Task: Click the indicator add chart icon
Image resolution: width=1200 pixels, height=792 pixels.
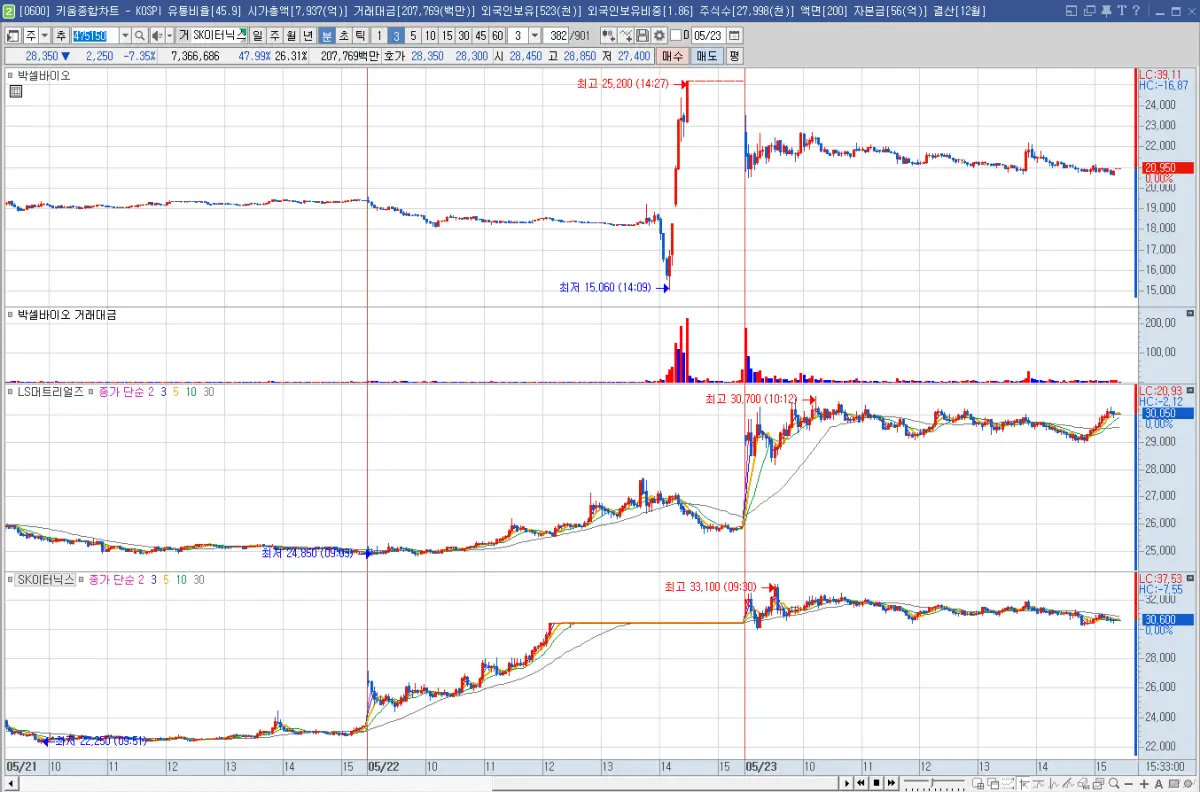Action: point(626,35)
